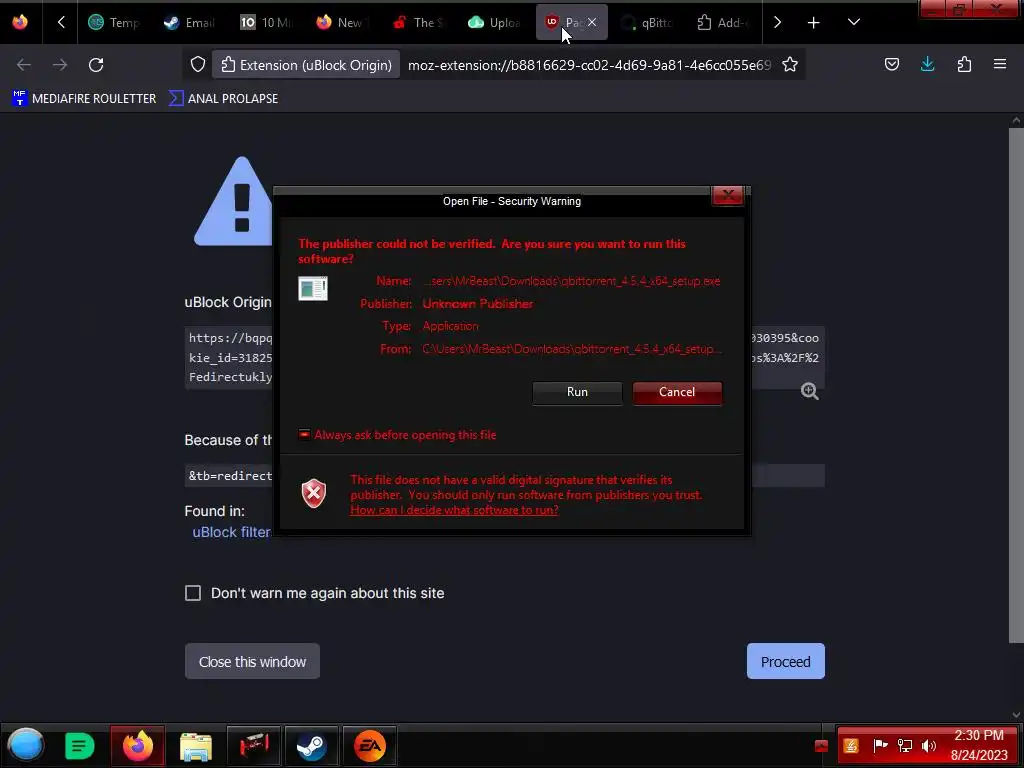Click the Start orb on taskbar
Screen dimensions: 1024x768
[x=25, y=745]
